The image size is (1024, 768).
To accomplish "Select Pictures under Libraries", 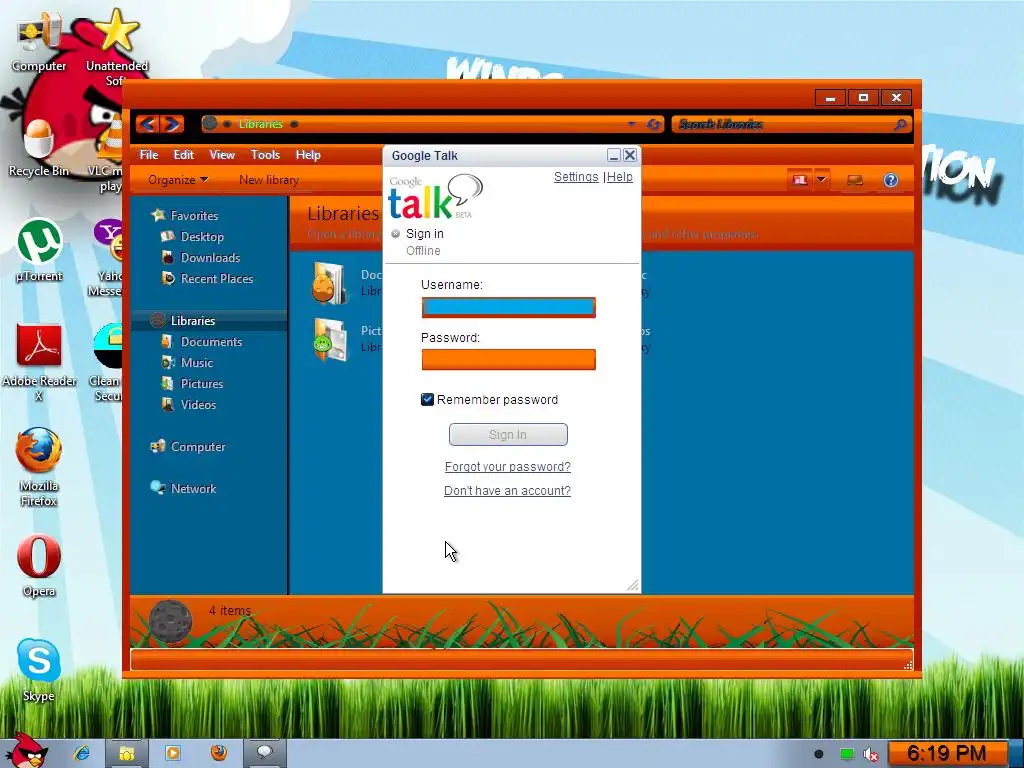I will pyautogui.click(x=202, y=383).
